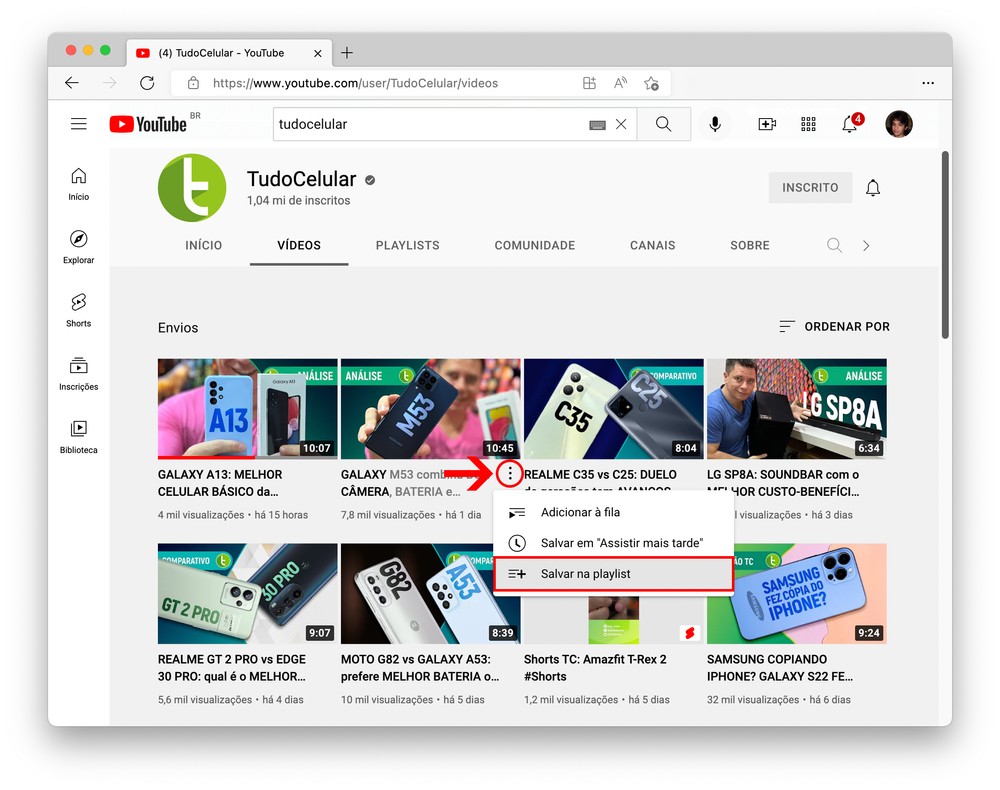Open the create video icon
The image size is (1000, 790).
[767, 124]
